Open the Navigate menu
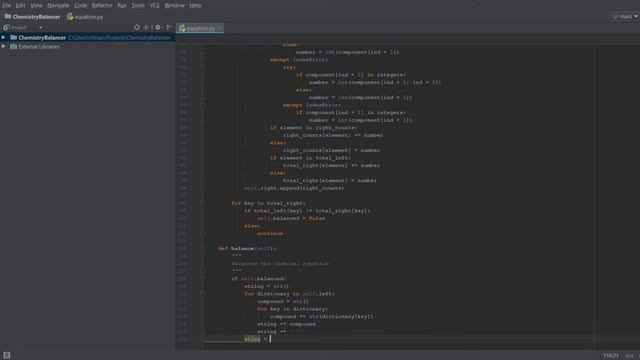 click(x=58, y=5)
